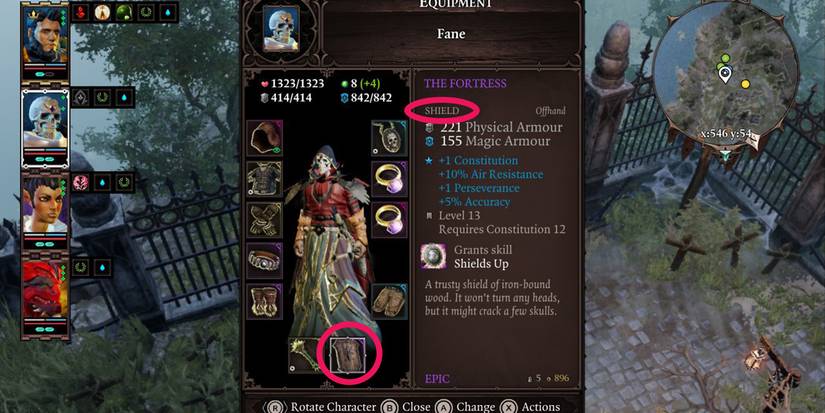Image resolution: width=825 pixels, height=413 pixels.
Task: Select the belt equipment slot
Action: pyautogui.click(x=265, y=260)
